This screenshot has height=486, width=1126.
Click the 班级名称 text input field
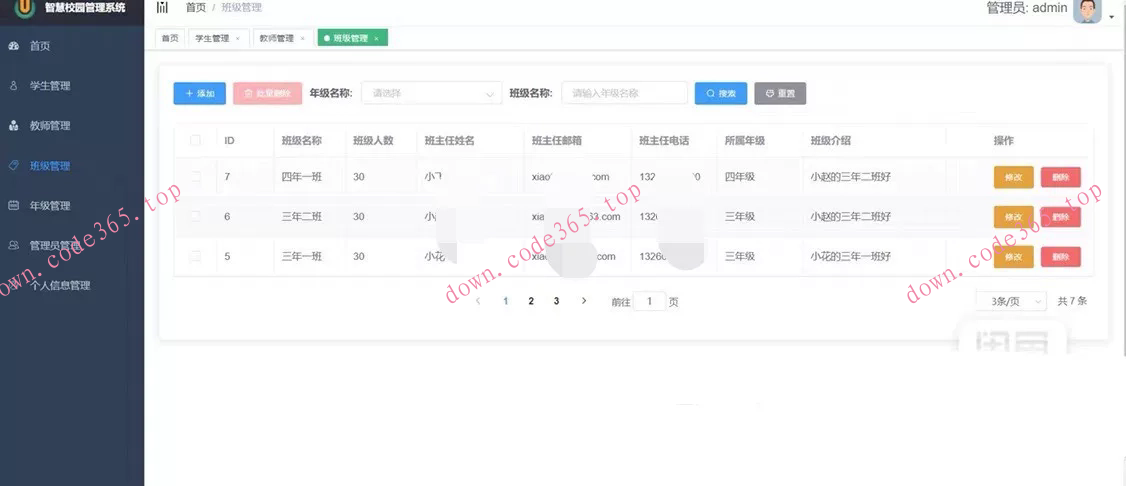pyautogui.click(x=625, y=93)
